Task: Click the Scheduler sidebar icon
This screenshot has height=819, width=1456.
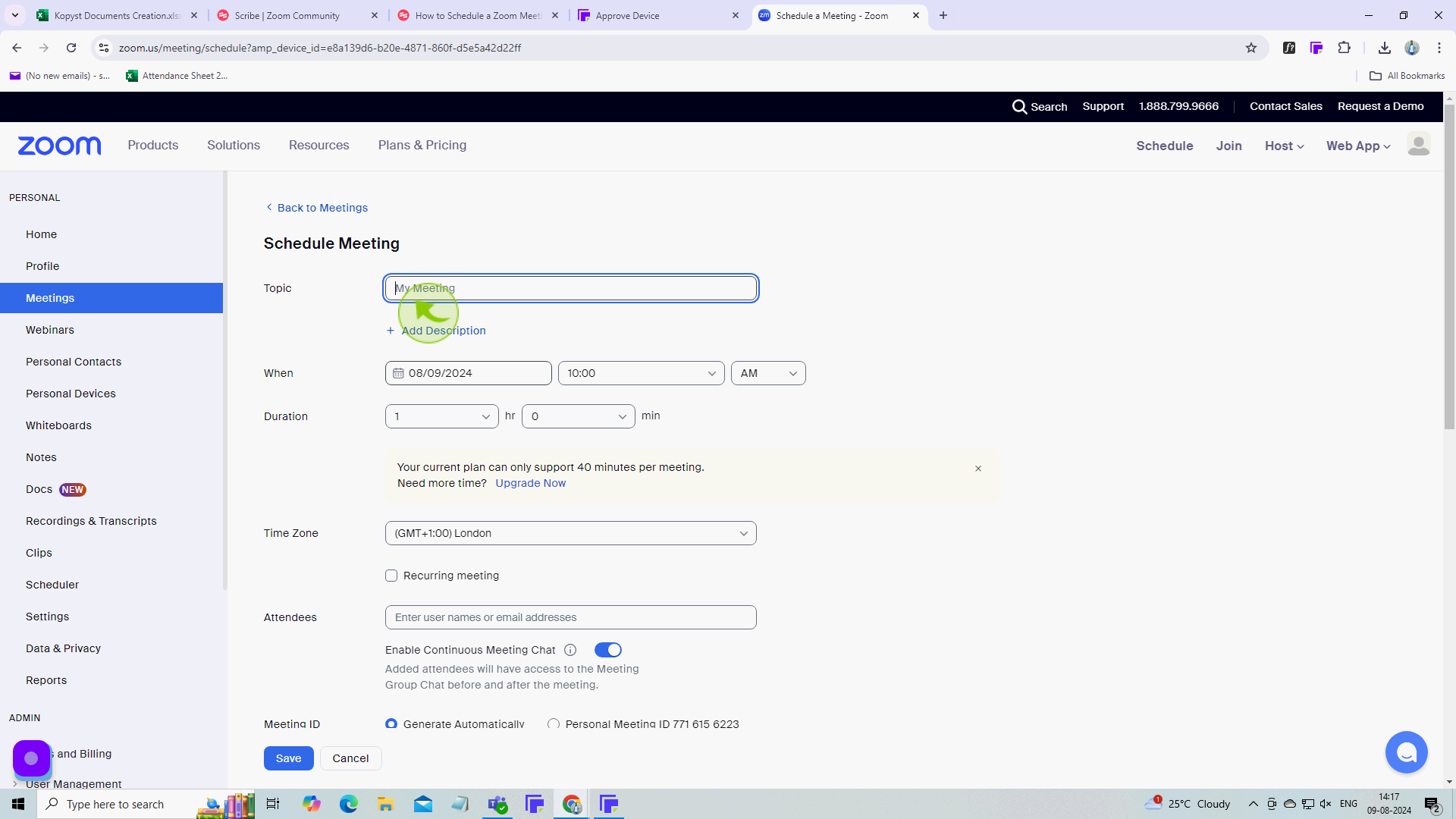Action: click(x=52, y=584)
